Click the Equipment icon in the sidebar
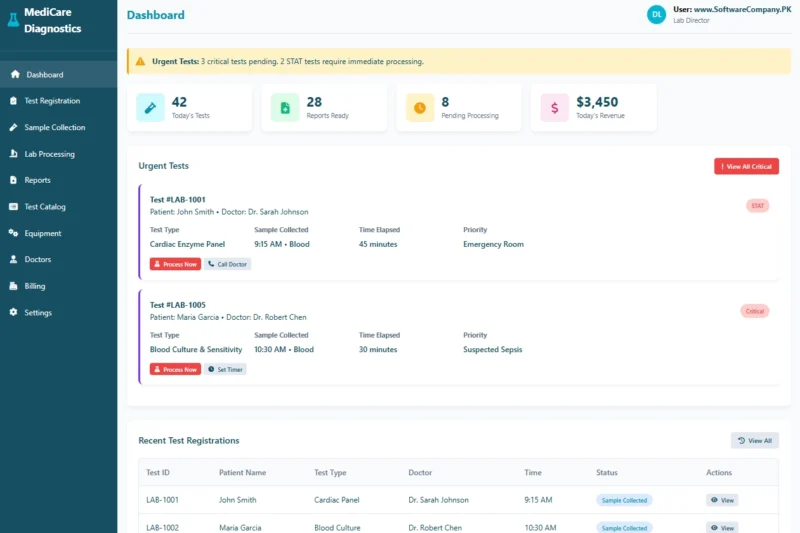 (14, 233)
